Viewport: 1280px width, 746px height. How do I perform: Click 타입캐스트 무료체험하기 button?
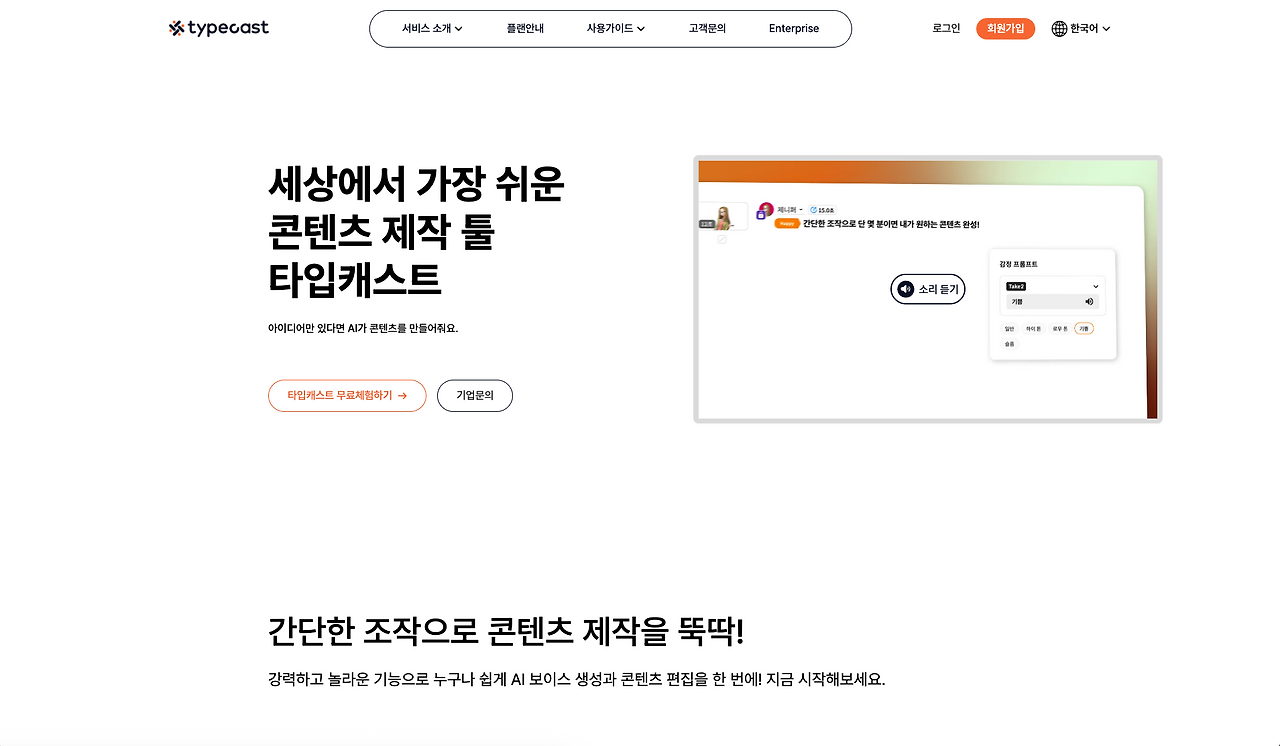[x=347, y=395]
